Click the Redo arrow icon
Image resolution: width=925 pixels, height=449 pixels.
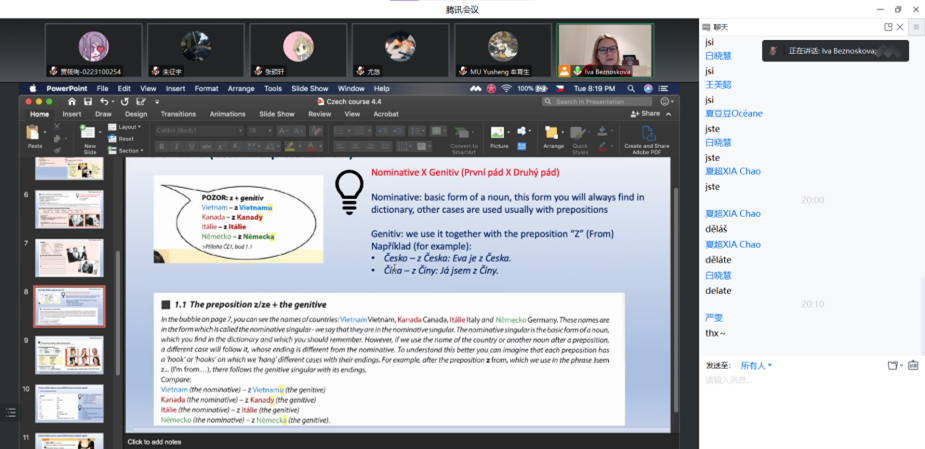pyautogui.click(x=124, y=101)
